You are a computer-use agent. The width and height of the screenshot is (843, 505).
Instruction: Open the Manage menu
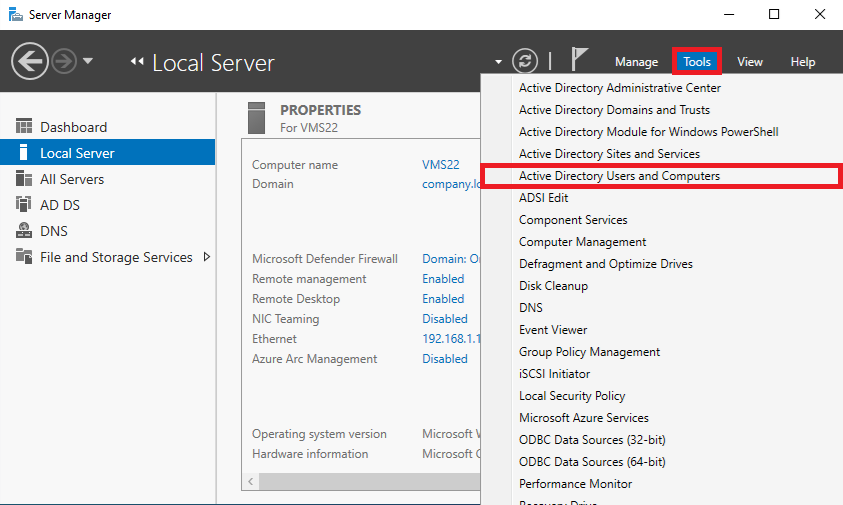pos(636,62)
